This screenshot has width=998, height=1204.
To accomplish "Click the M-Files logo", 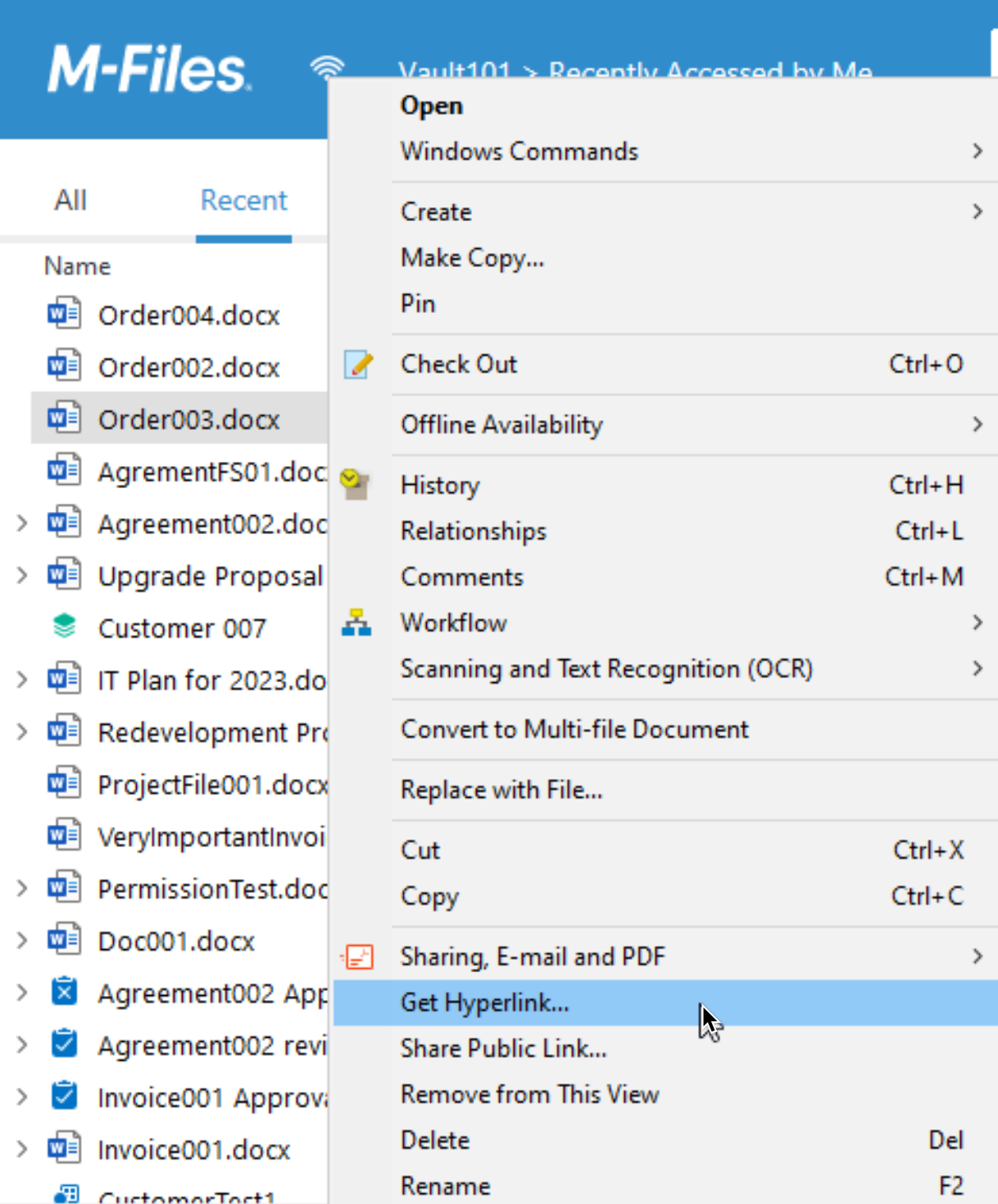I will (x=150, y=68).
